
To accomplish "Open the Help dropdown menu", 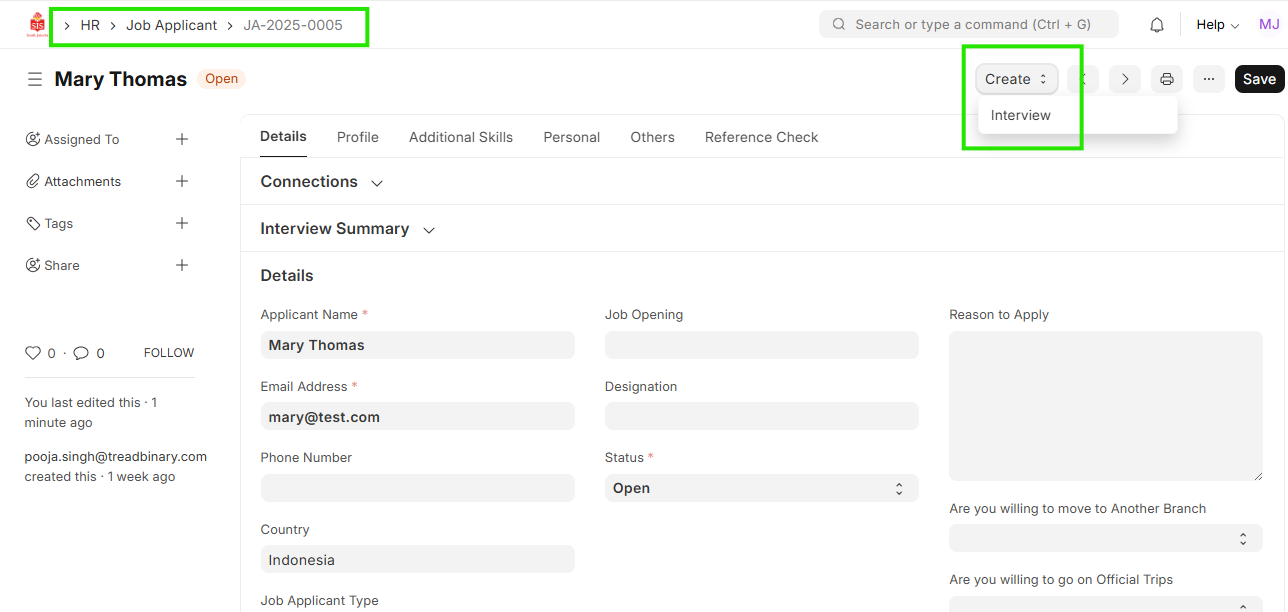I will point(1217,25).
